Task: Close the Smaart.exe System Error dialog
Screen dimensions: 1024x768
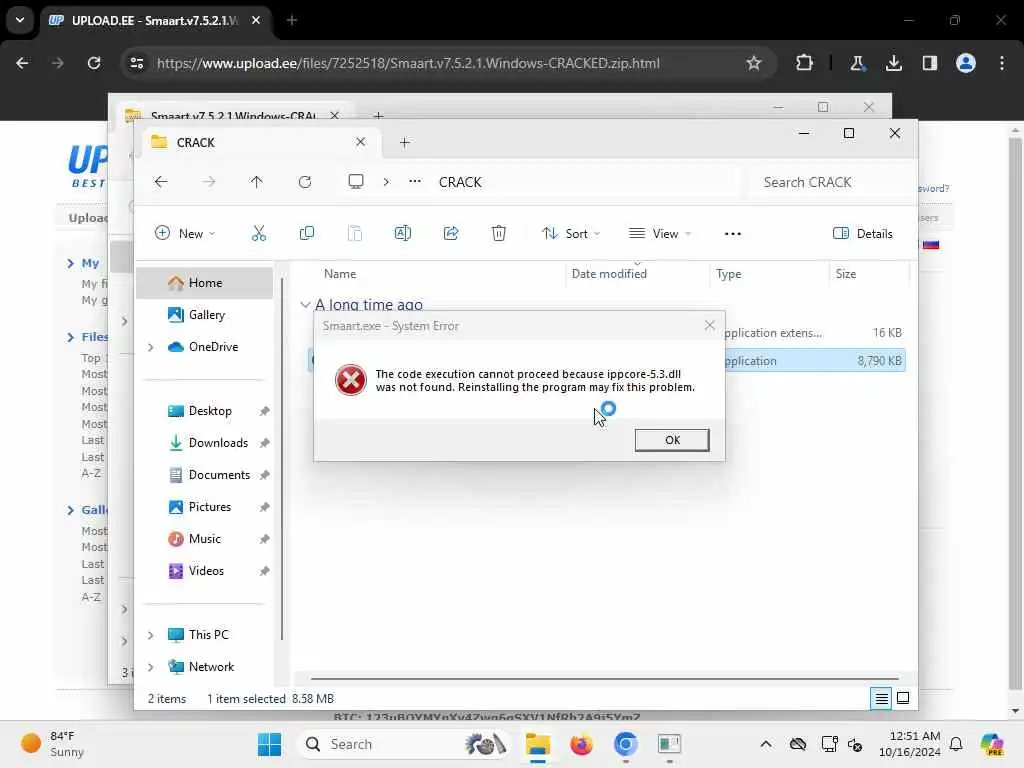Action: pyautogui.click(x=709, y=325)
